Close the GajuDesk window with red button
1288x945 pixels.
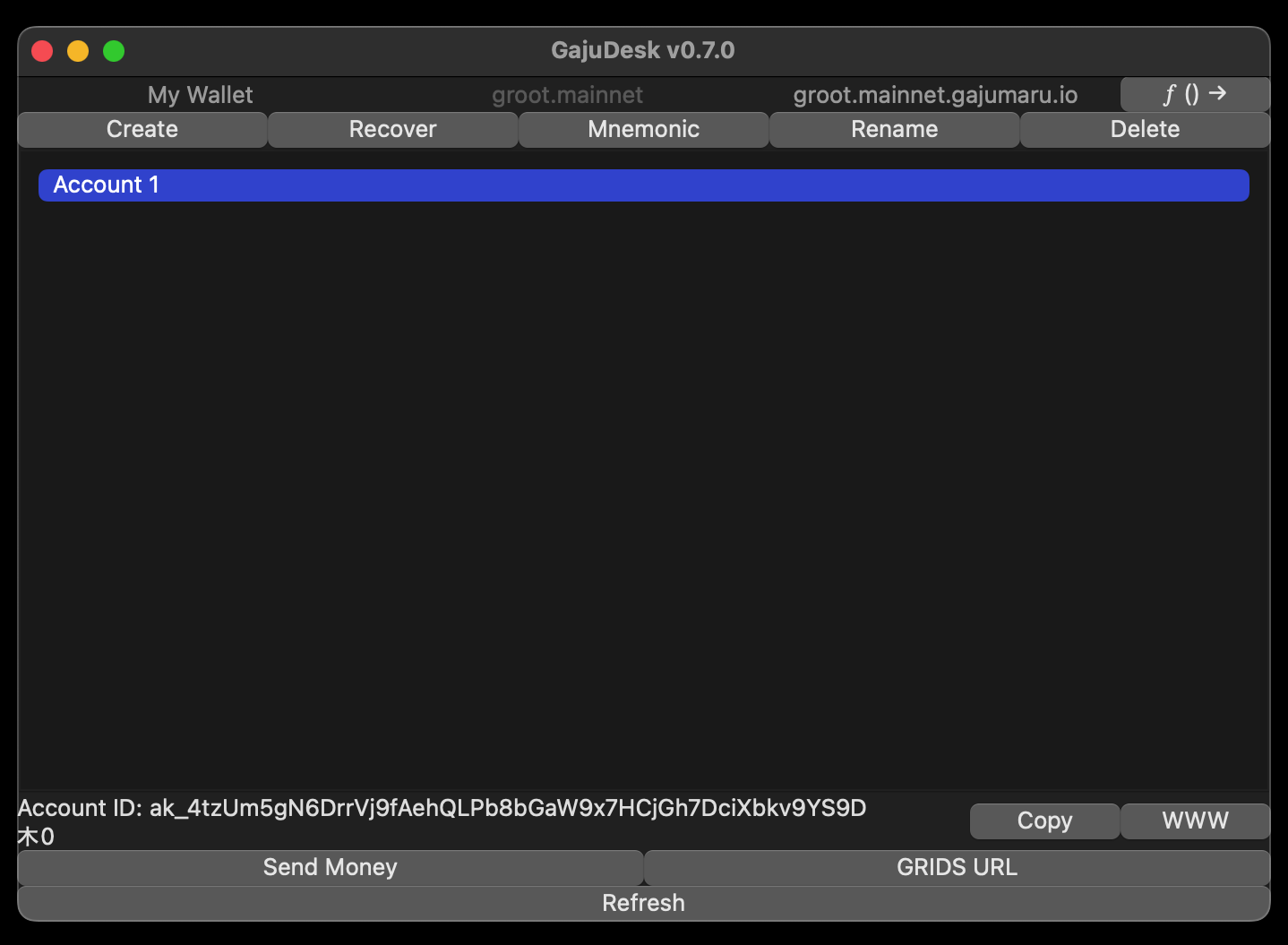click(42, 51)
